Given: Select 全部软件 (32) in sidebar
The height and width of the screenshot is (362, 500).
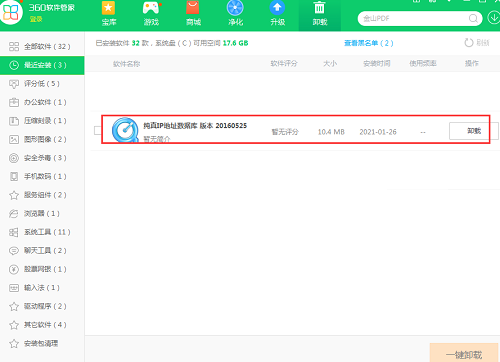Looking at the screenshot, I should coord(42,46).
